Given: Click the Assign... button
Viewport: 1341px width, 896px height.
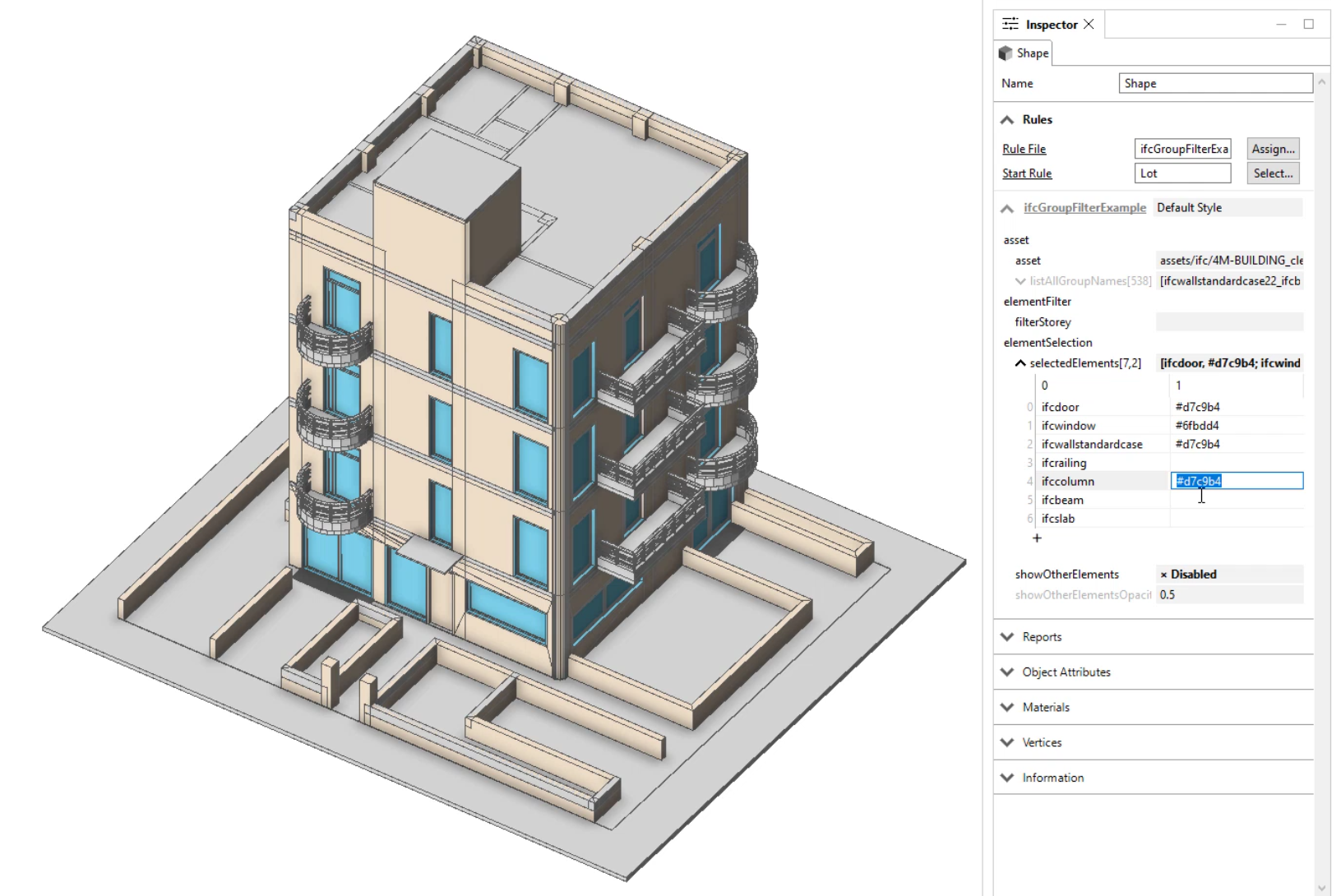Looking at the screenshot, I should (x=1273, y=149).
